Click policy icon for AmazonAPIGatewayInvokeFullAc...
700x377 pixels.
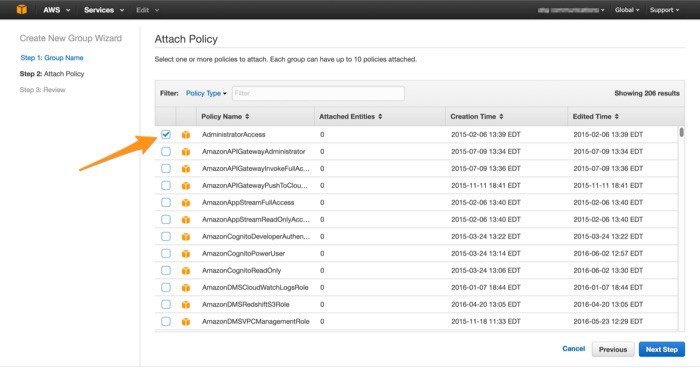186,168
